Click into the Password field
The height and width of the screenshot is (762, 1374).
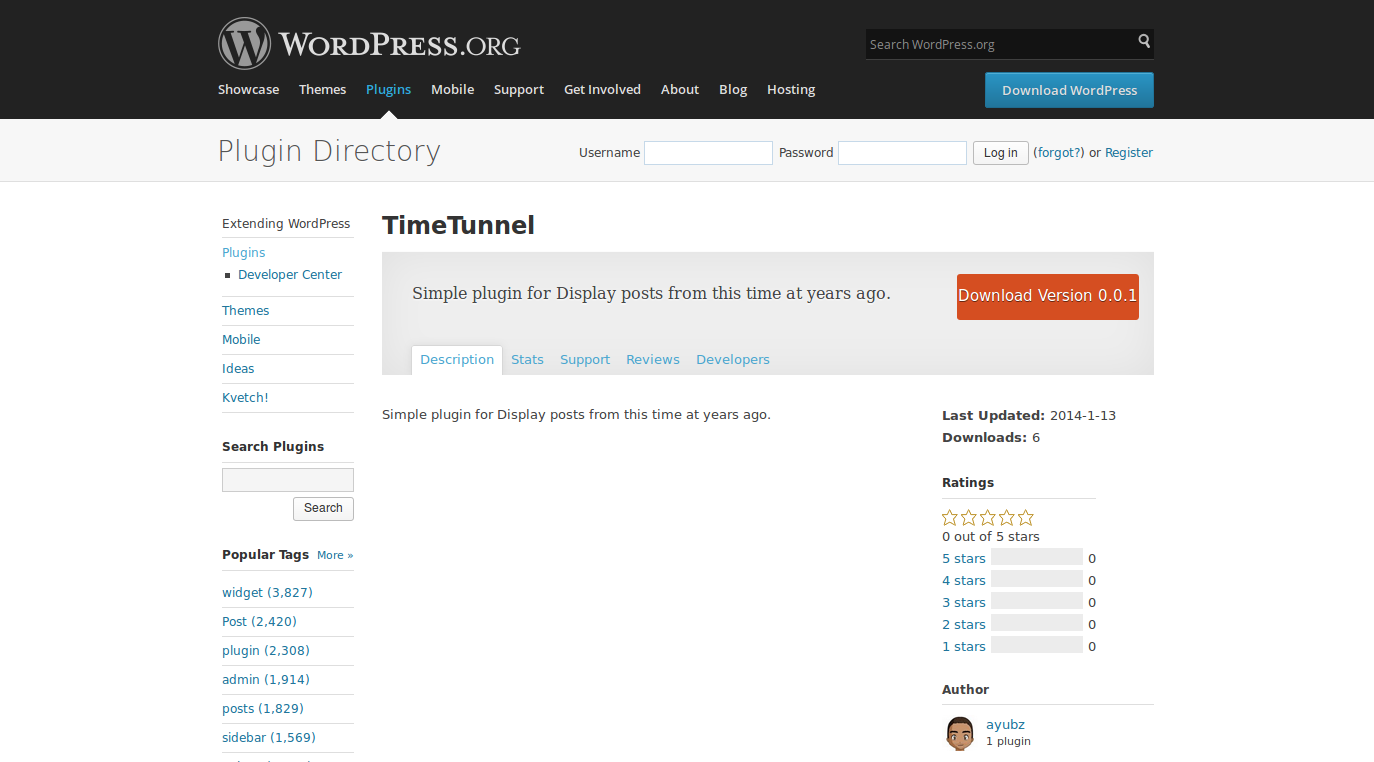902,153
